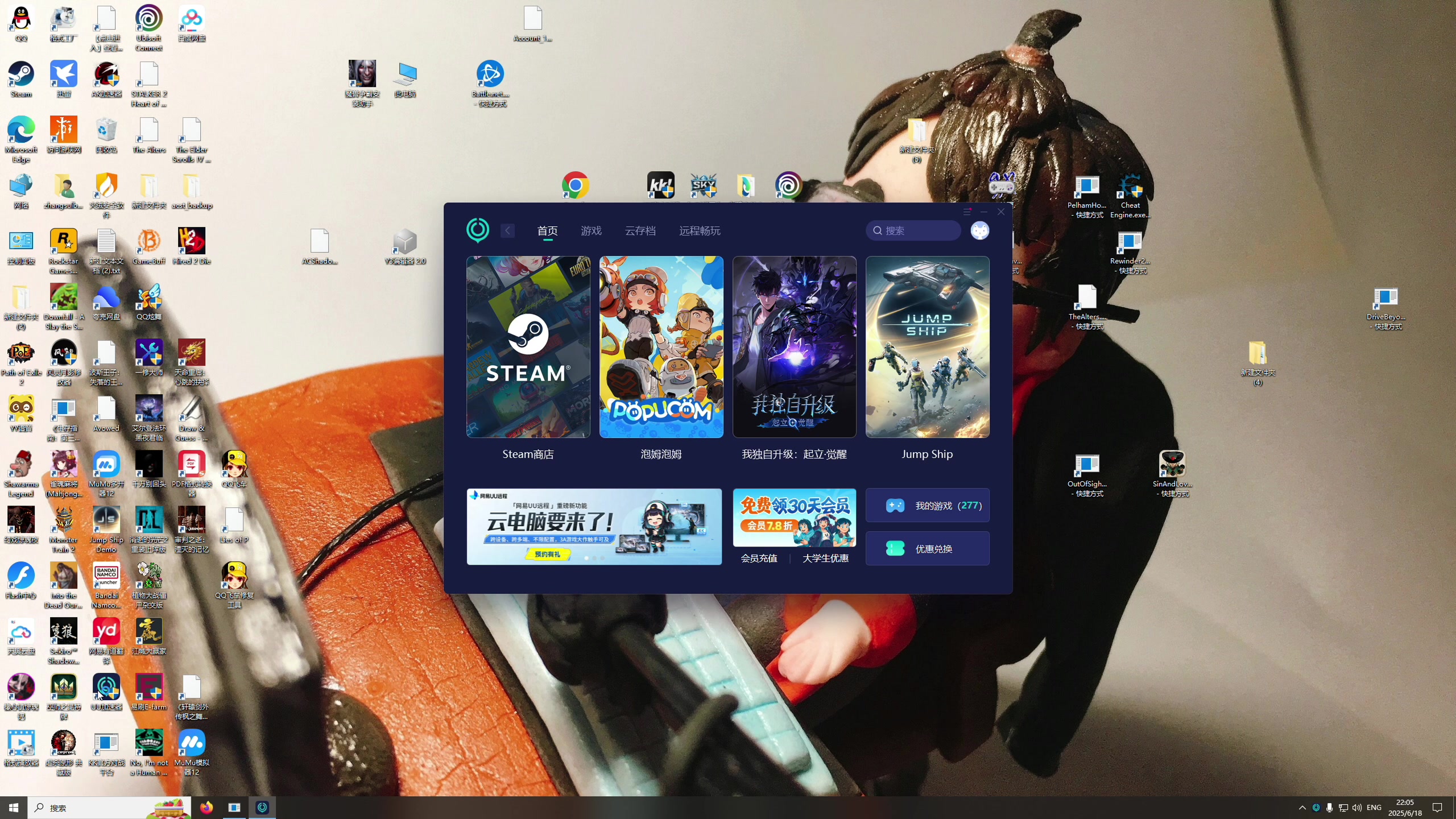Switch to the 游戏 tab
This screenshot has width=1456, height=819.
pyautogui.click(x=591, y=230)
